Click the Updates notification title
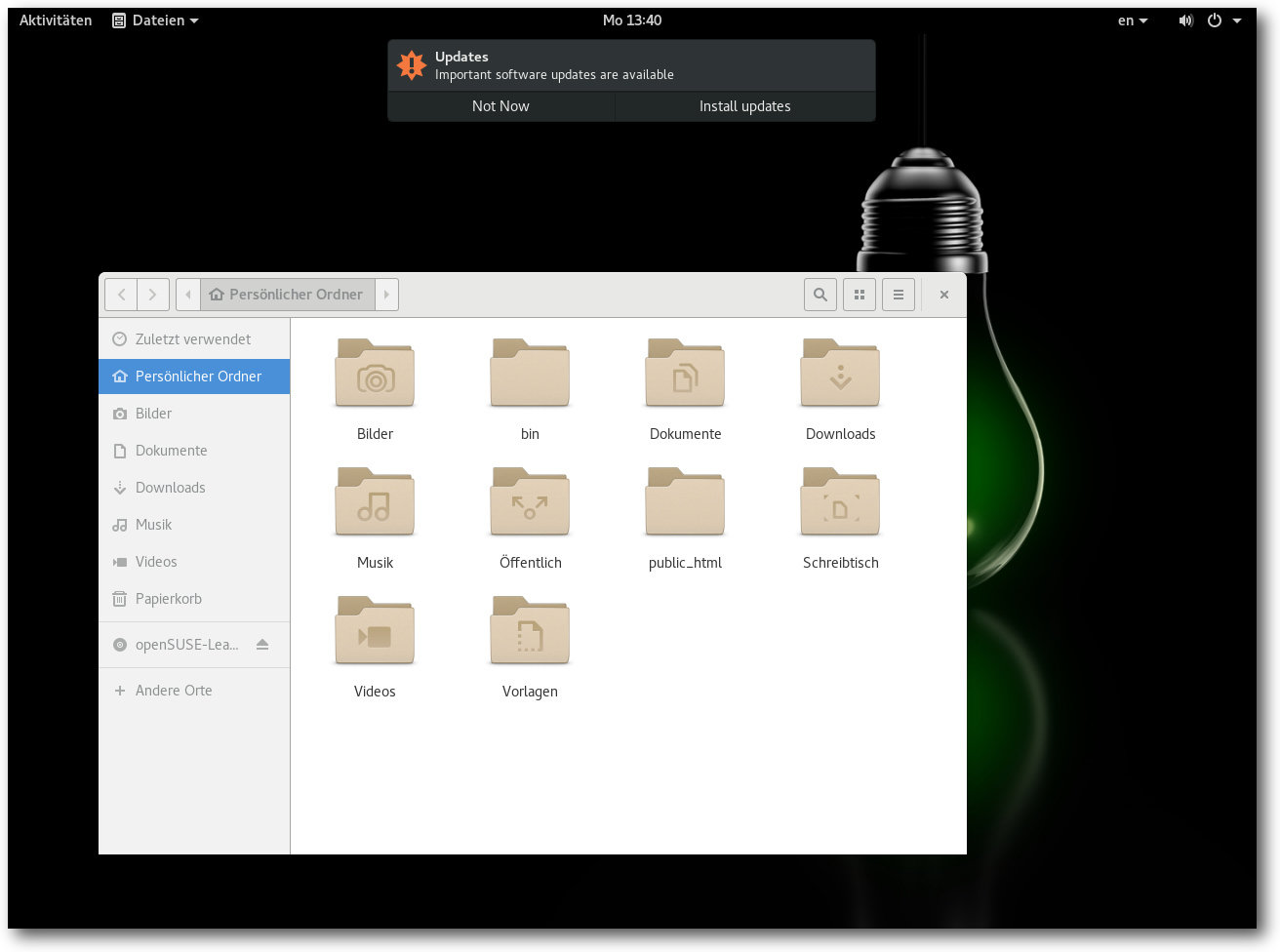The image size is (1280, 952). [x=461, y=57]
